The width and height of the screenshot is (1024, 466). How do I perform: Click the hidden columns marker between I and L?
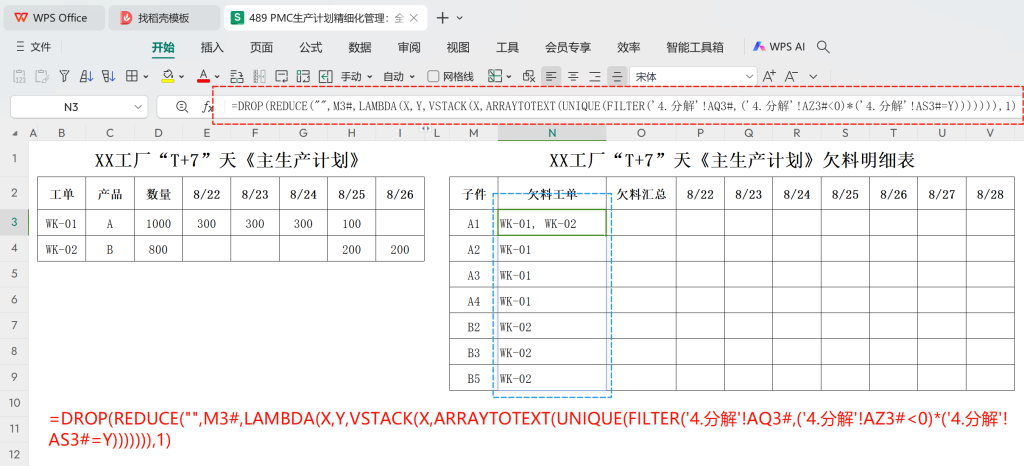click(425, 130)
